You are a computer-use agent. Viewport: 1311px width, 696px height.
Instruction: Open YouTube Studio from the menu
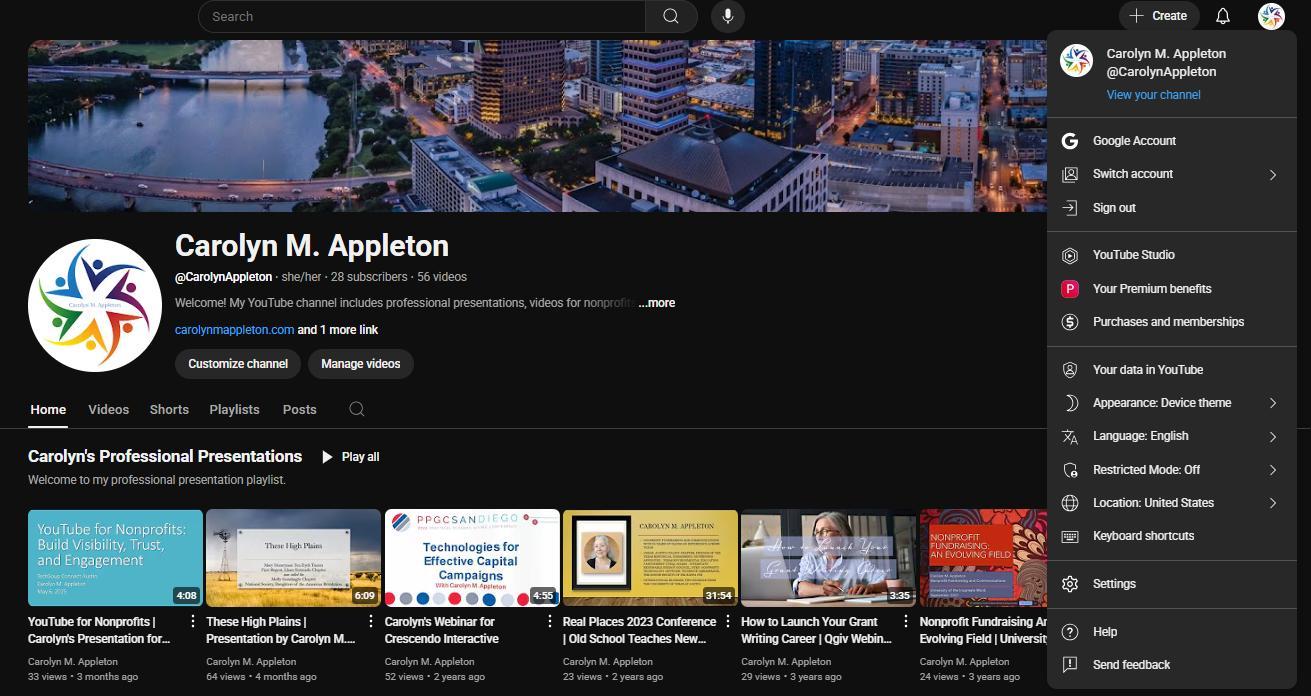point(1171,255)
